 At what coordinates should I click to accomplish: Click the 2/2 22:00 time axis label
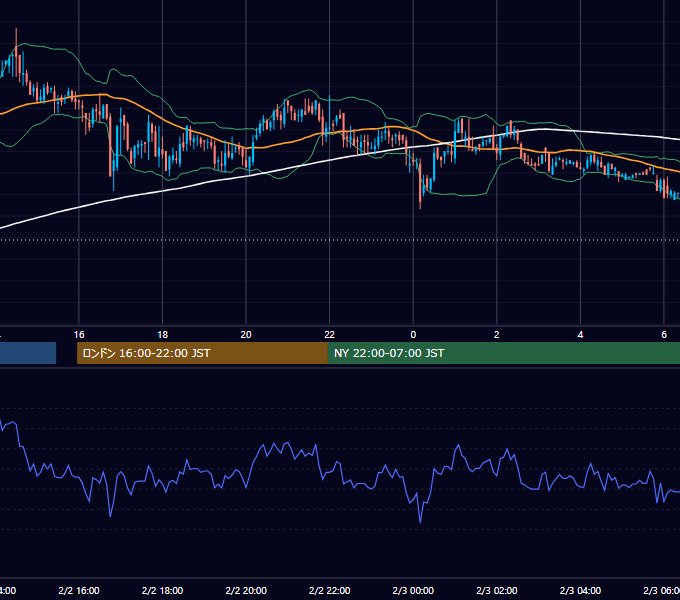click(330, 590)
